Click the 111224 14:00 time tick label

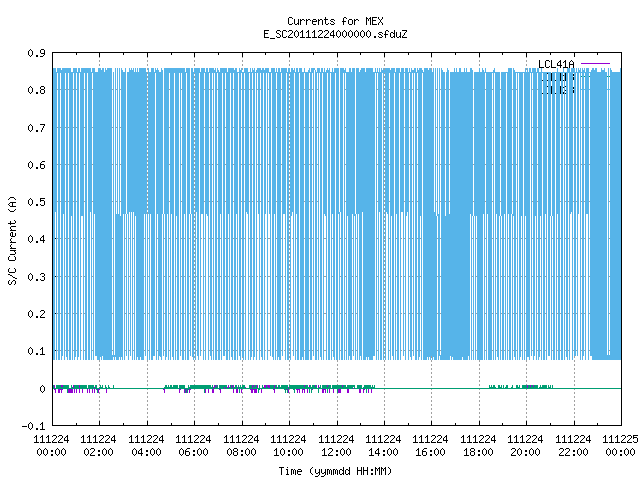coord(383,446)
